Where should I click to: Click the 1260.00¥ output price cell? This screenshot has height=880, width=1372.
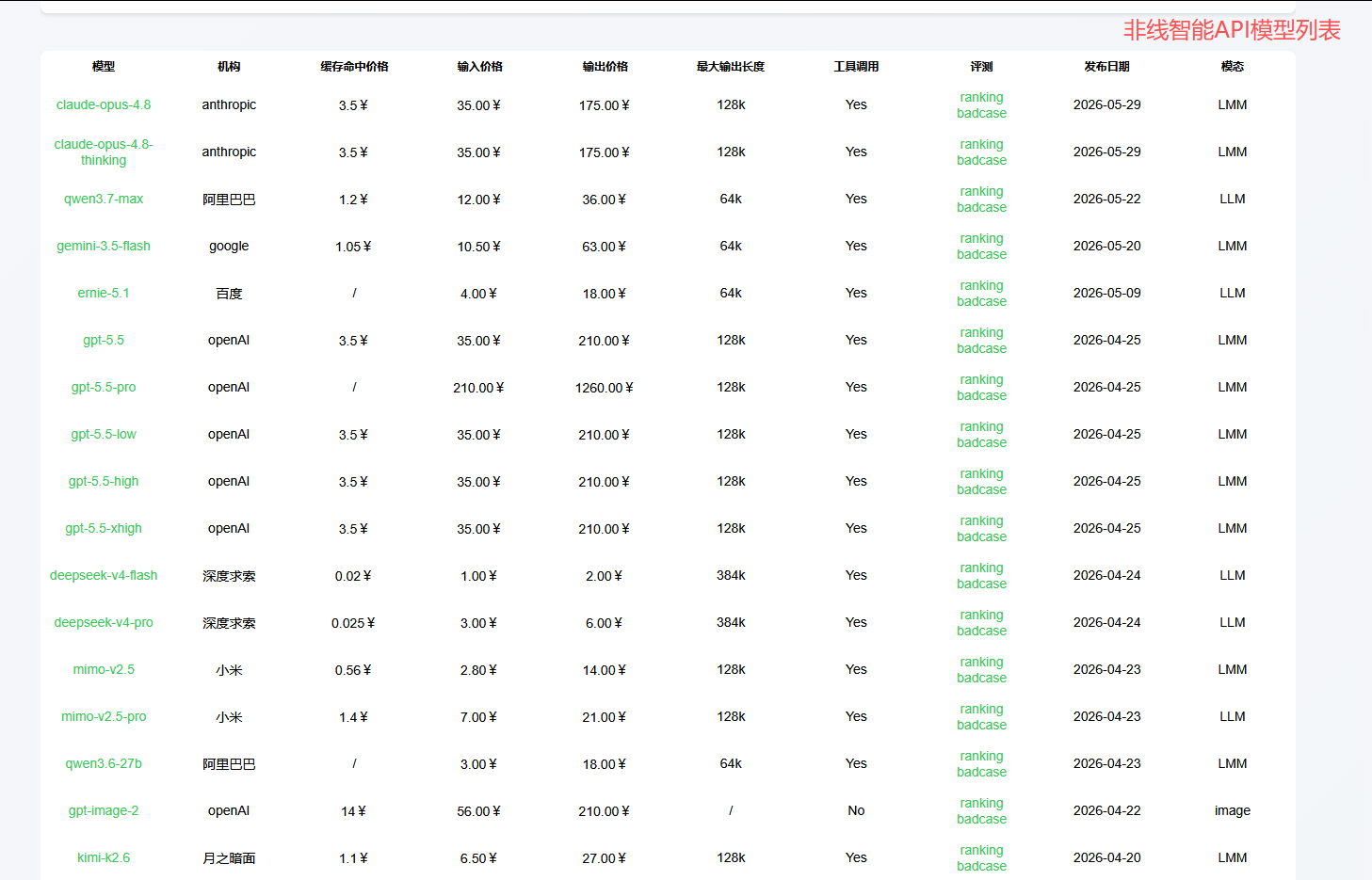coord(605,388)
